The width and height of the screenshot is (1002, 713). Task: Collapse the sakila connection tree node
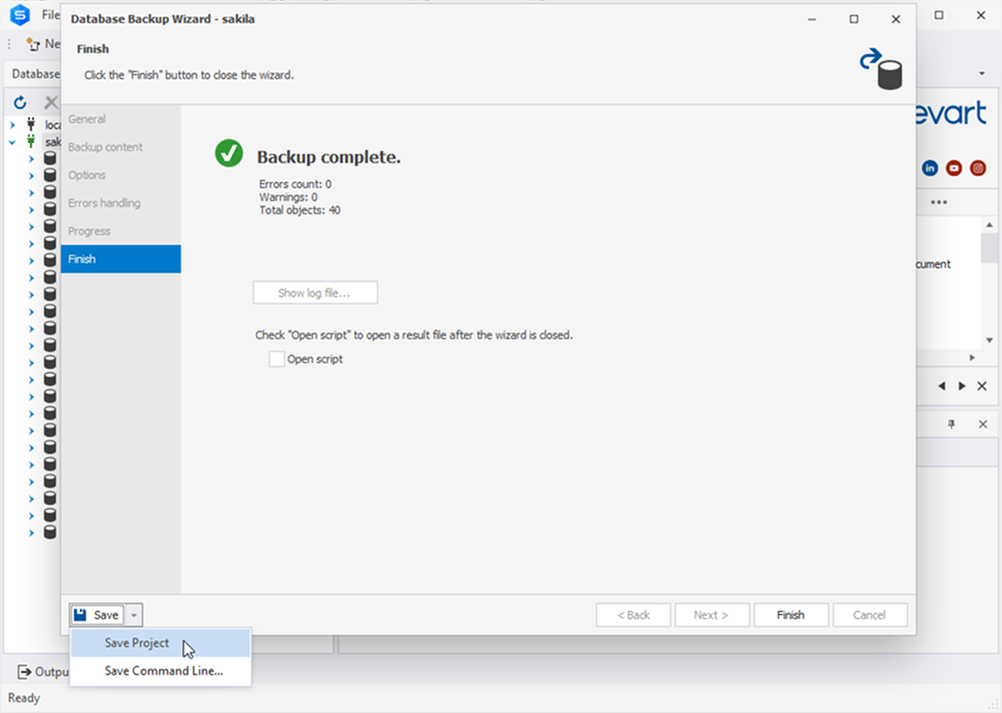pos(12,142)
